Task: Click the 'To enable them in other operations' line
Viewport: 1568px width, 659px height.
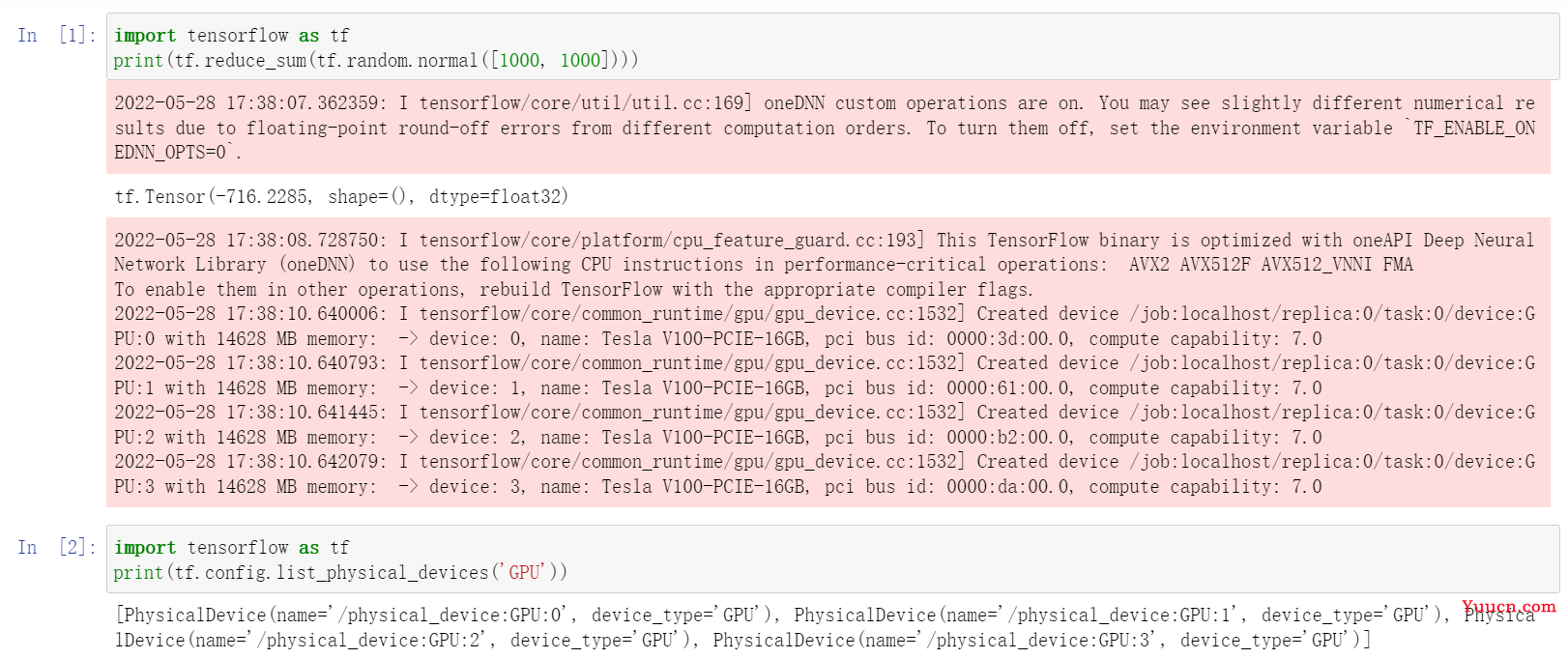Action: [x=573, y=290]
